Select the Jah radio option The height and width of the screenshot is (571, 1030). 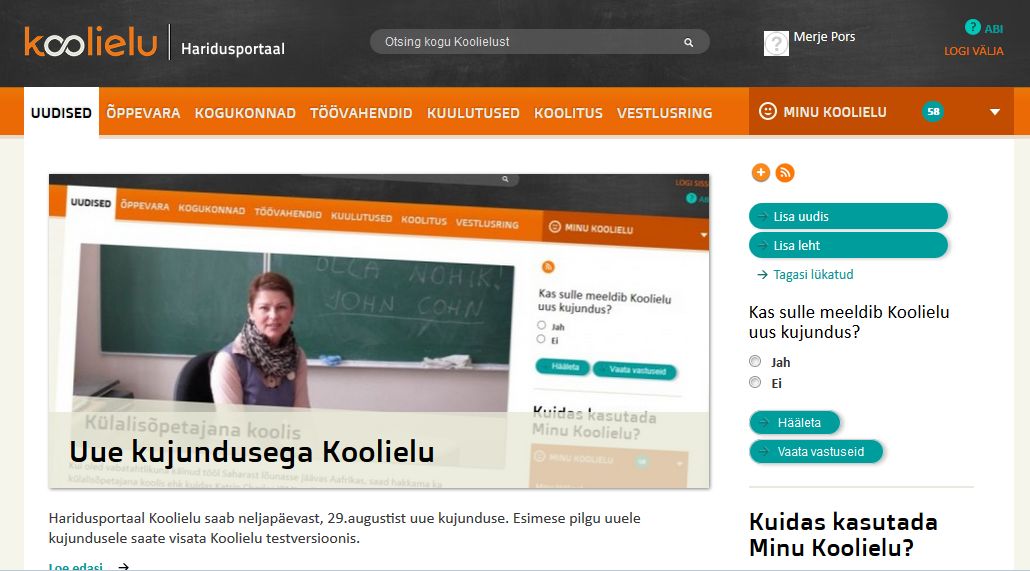coord(755,361)
